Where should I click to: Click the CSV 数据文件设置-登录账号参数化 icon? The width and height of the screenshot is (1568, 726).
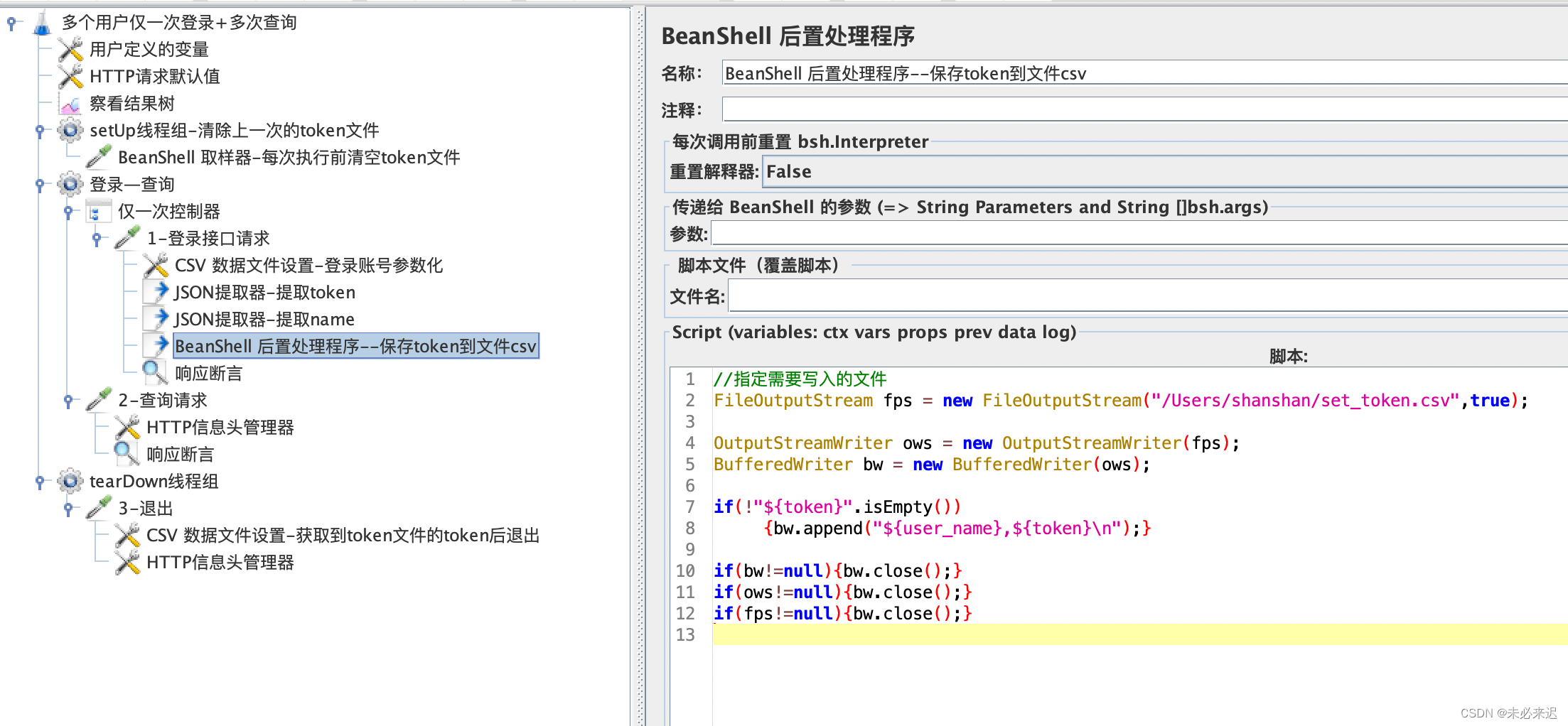click(x=156, y=266)
